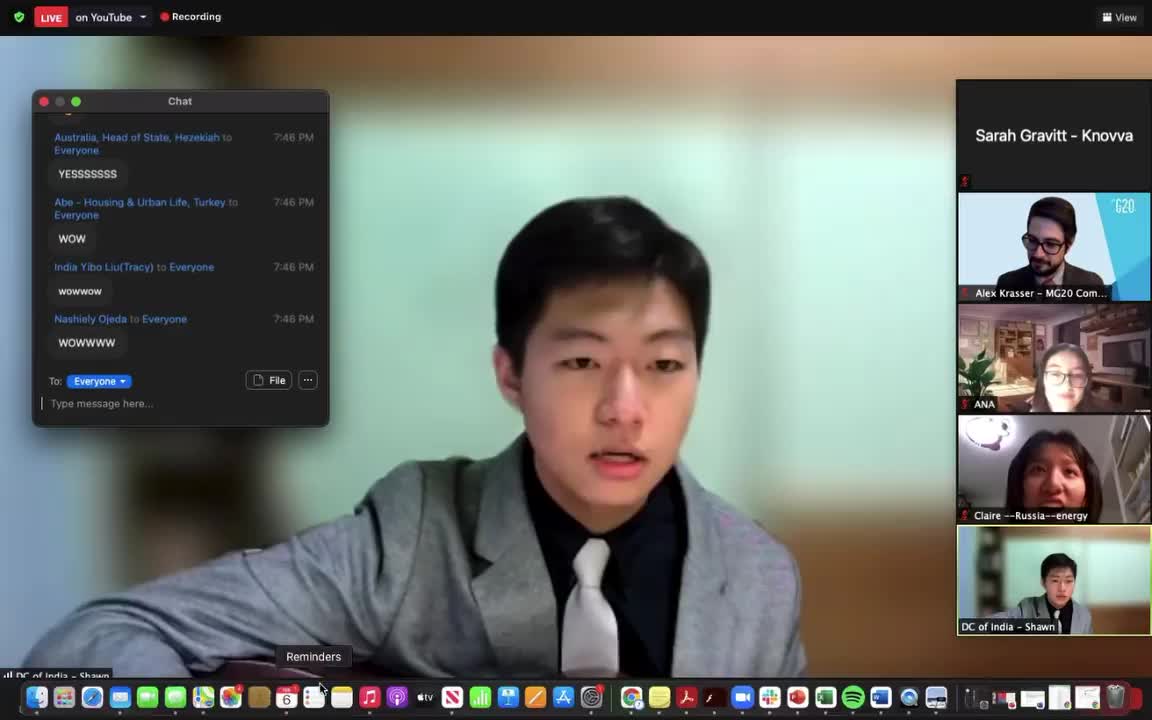The height and width of the screenshot is (720, 1152).
Task: Open Maps from the dock
Action: tap(203, 697)
